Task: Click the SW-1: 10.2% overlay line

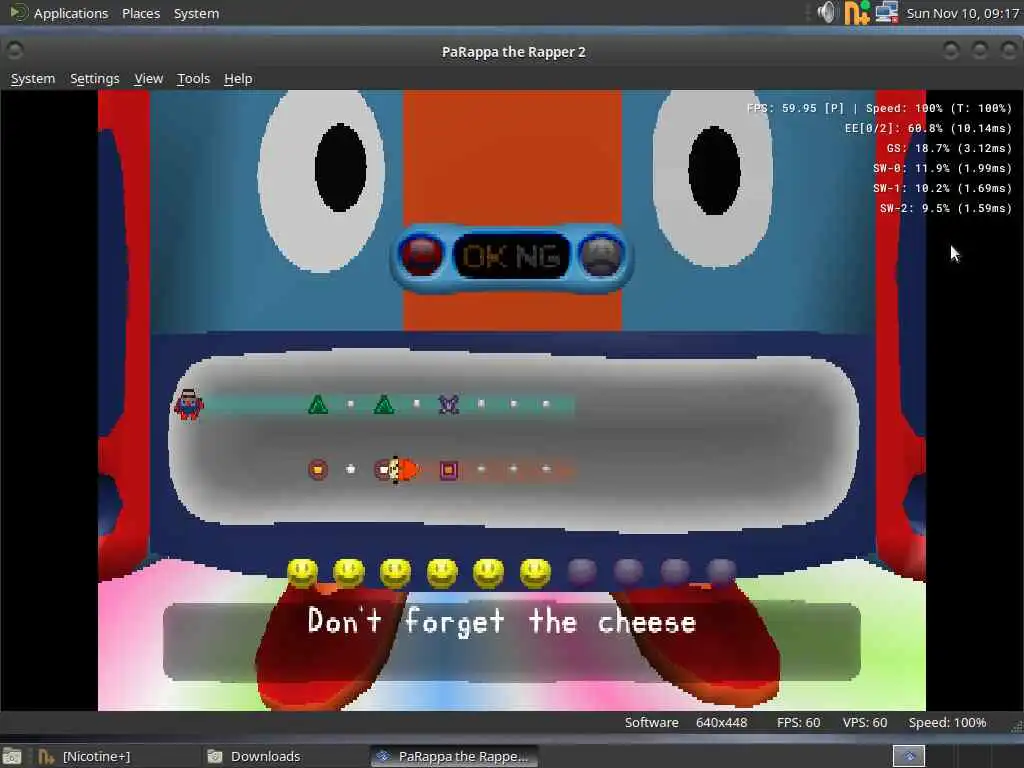Action: [x=942, y=188]
